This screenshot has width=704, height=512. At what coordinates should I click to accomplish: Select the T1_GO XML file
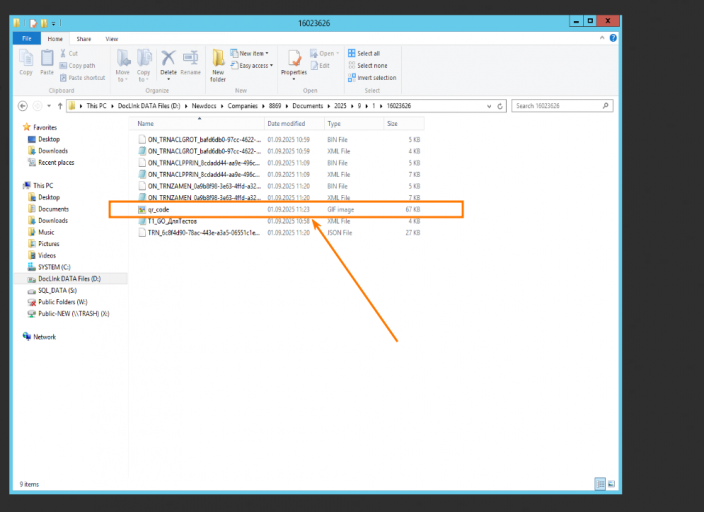279,221
